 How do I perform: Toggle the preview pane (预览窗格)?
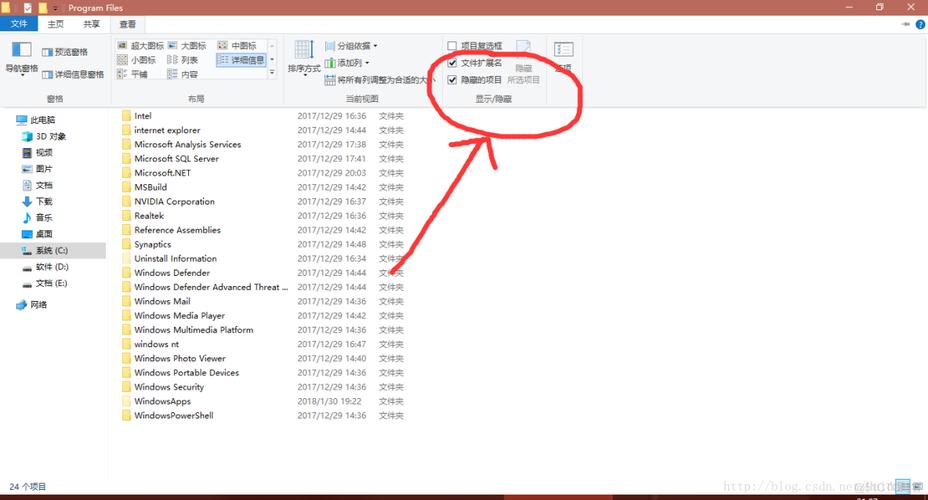pos(65,52)
